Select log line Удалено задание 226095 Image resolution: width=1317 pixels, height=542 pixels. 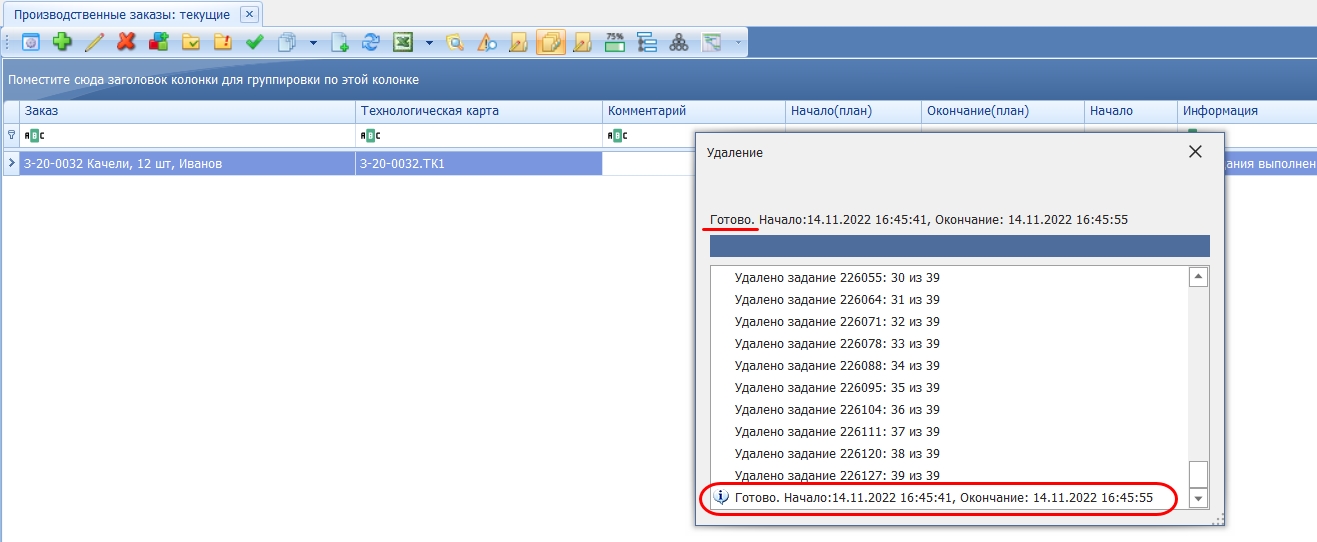click(837, 387)
